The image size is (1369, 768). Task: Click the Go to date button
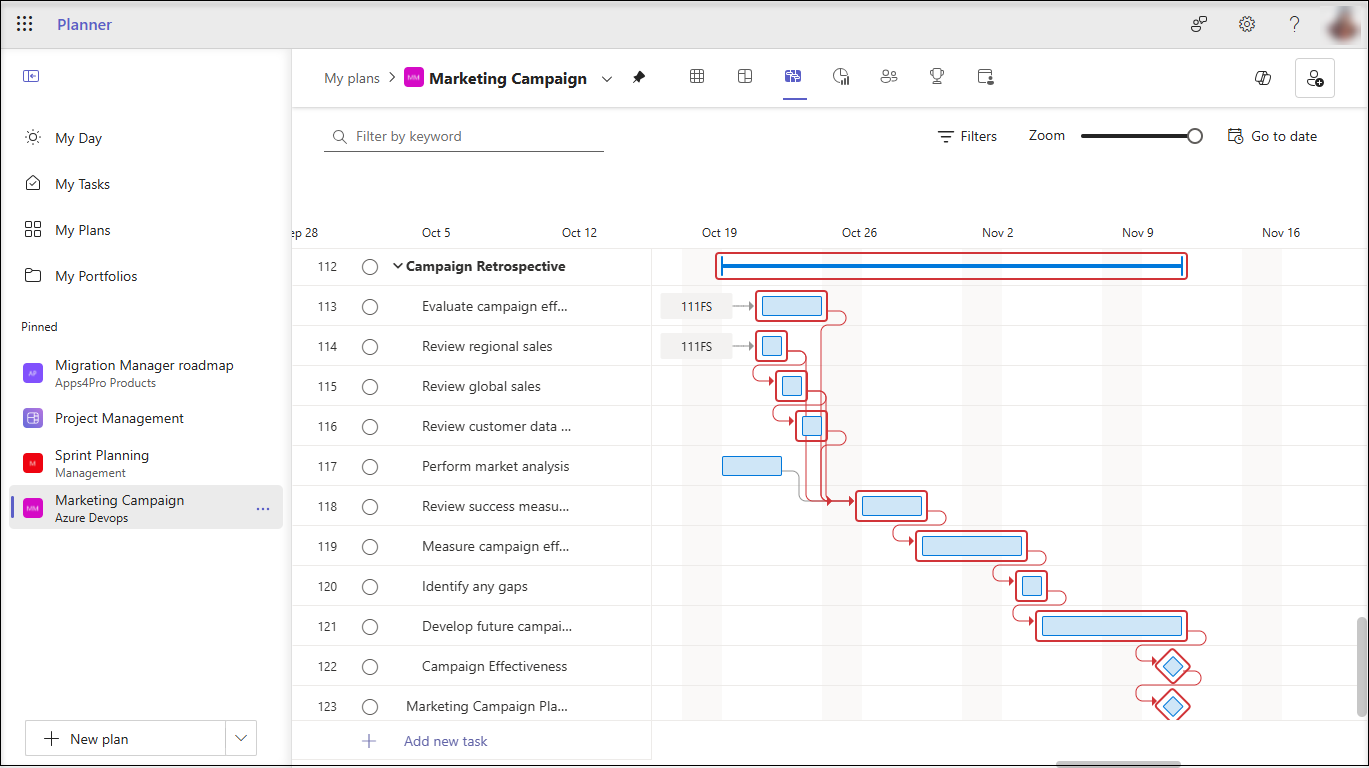click(1273, 136)
